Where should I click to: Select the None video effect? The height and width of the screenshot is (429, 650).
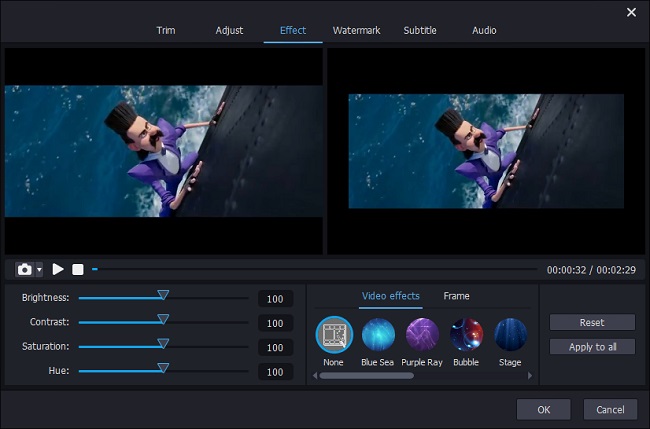coord(334,335)
